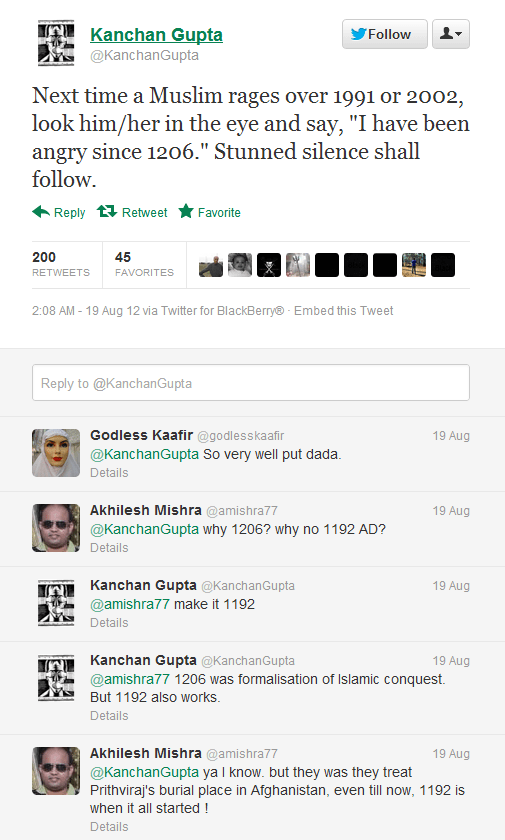Viewport: 505px width, 840px height.
Task: Click the Twitter bird Follow button
Action: coord(385,34)
